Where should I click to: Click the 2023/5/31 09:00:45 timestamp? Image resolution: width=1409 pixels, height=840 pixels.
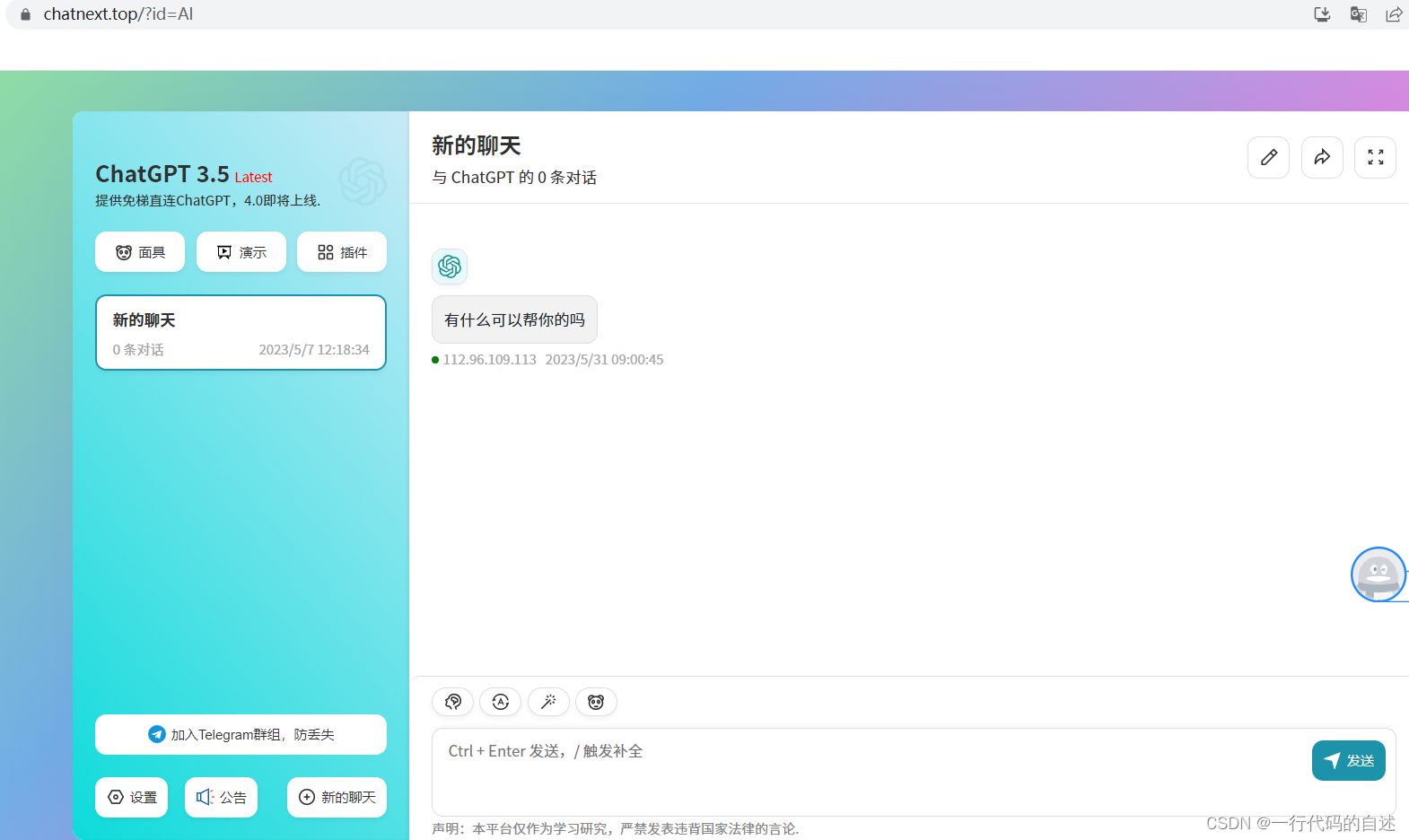click(x=604, y=360)
